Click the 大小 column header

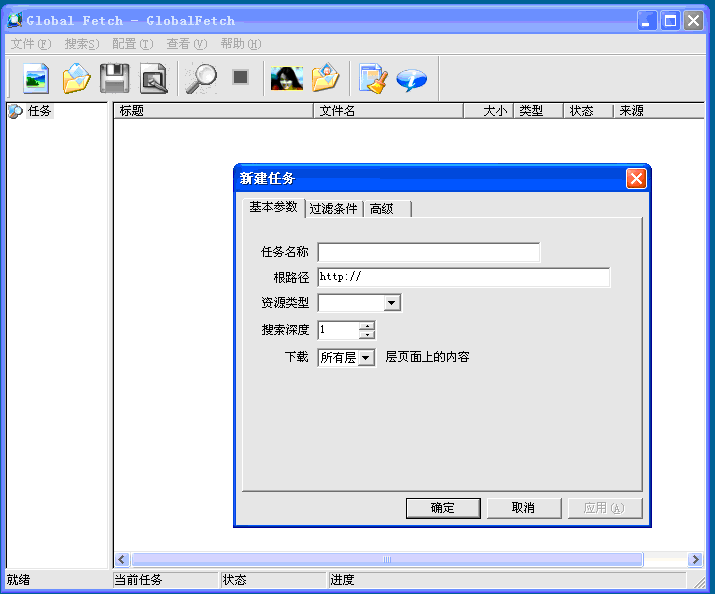coord(489,111)
